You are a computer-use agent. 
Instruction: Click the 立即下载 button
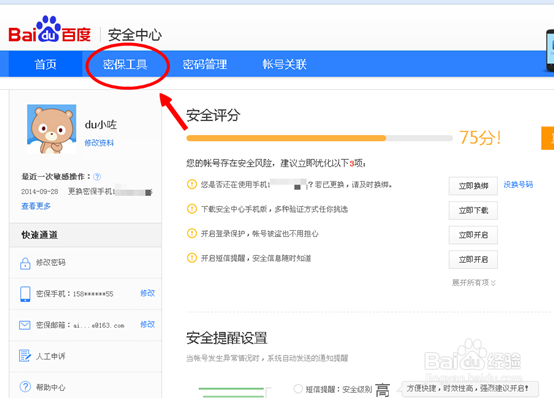coord(473,211)
